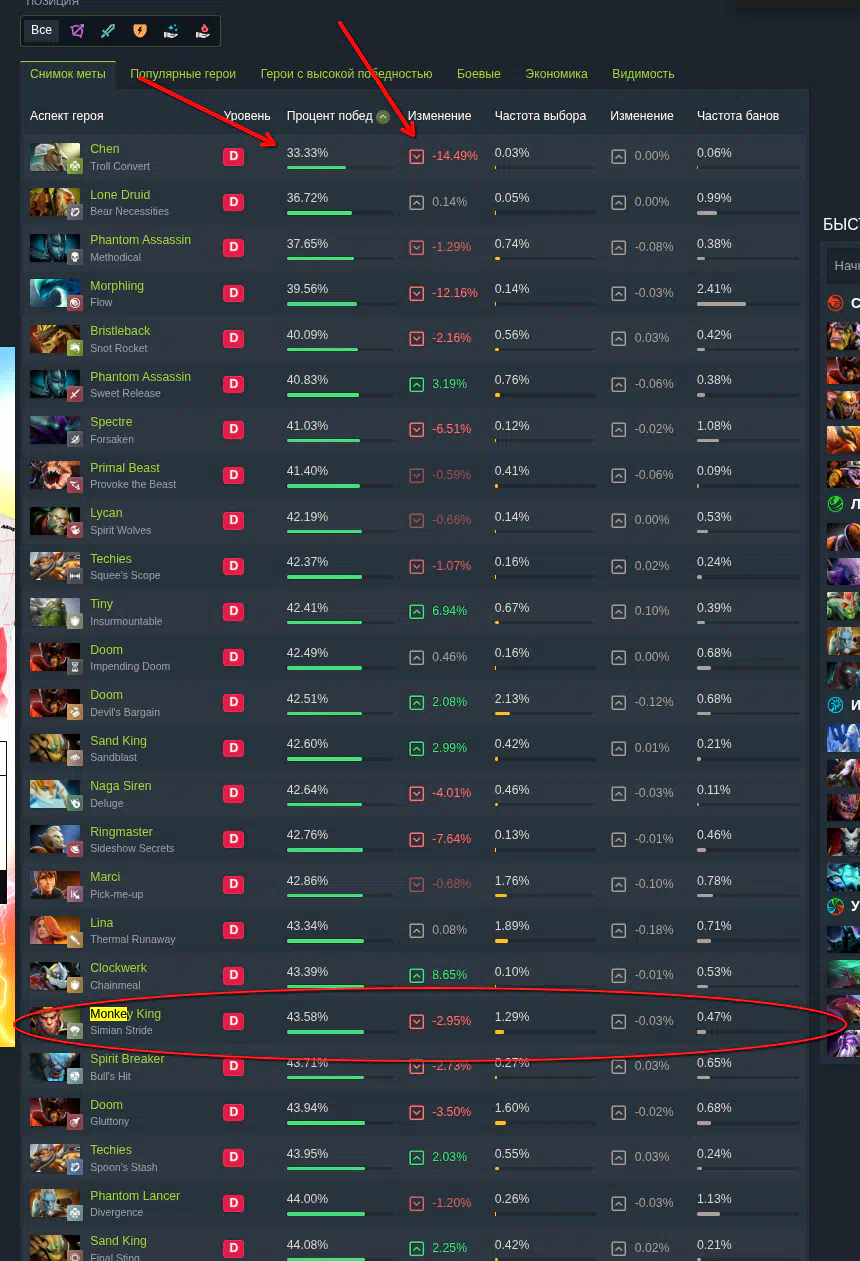Click the D tier badge for Morphling
This screenshot has width=860, height=1261.
click(233, 293)
